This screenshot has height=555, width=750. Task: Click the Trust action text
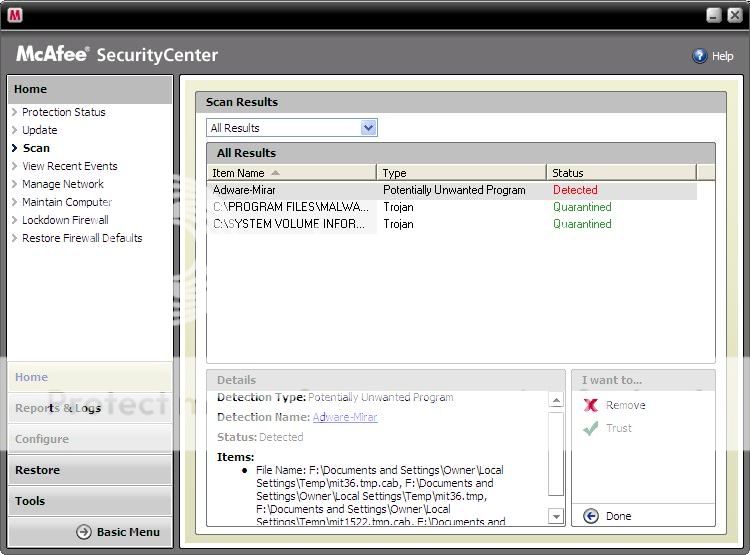(x=619, y=428)
